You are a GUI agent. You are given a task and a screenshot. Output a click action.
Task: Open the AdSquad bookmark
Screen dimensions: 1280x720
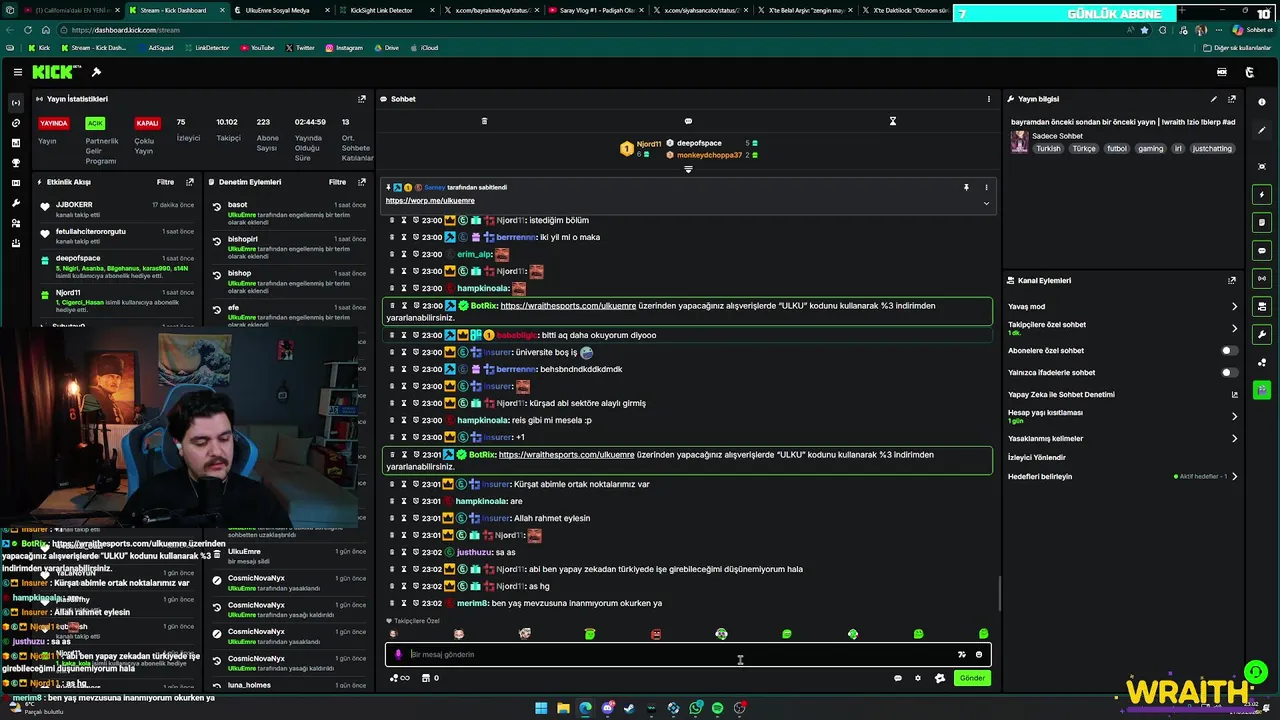click(x=155, y=47)
